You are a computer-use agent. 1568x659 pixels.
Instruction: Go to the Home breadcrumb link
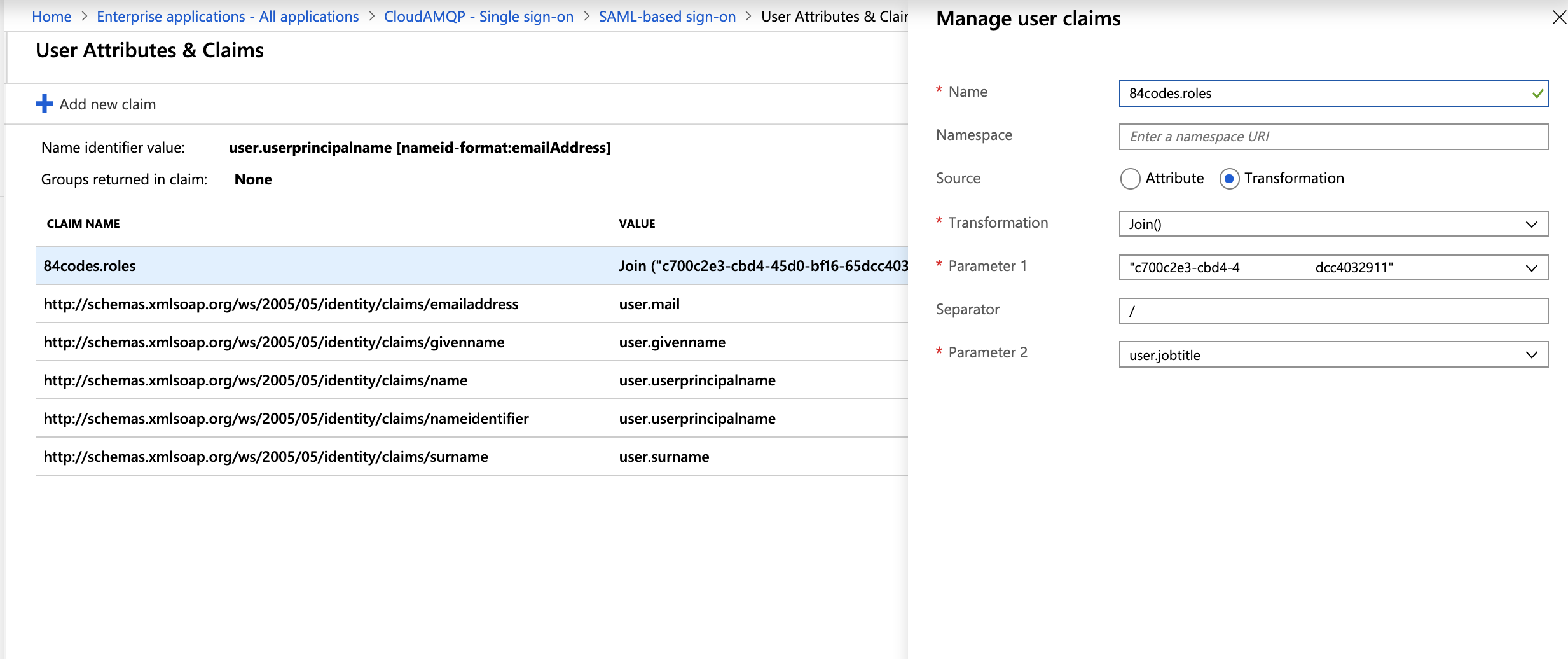tap(52, 17)
